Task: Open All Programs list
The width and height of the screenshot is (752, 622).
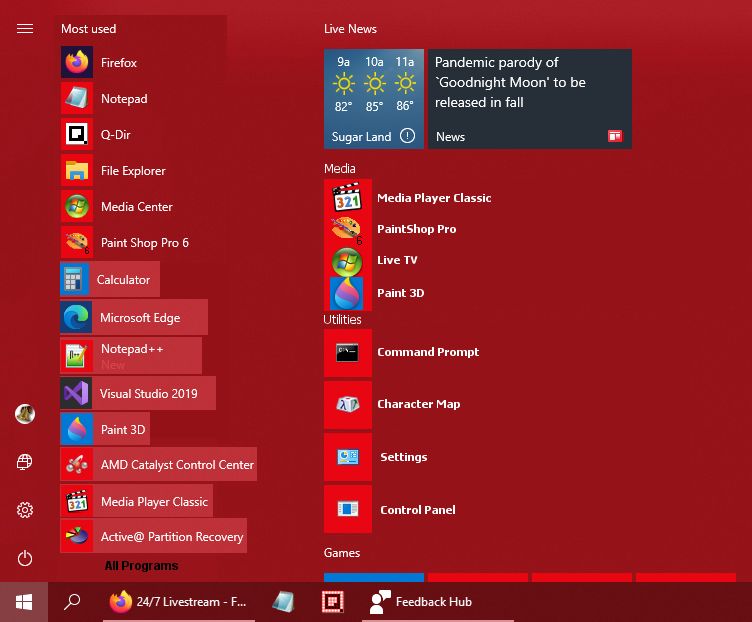Action: tap(141, 565)
